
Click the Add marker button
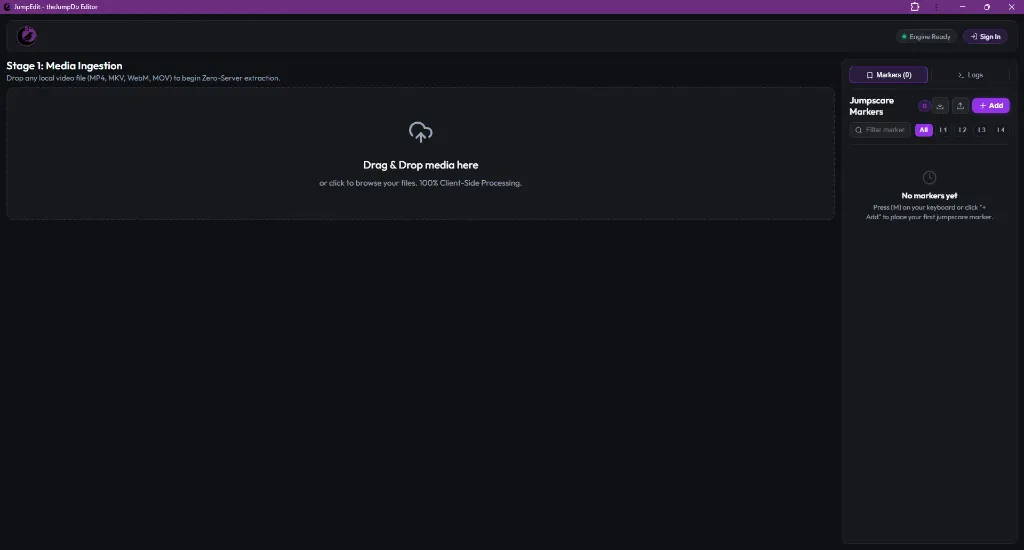click(991, 106)
